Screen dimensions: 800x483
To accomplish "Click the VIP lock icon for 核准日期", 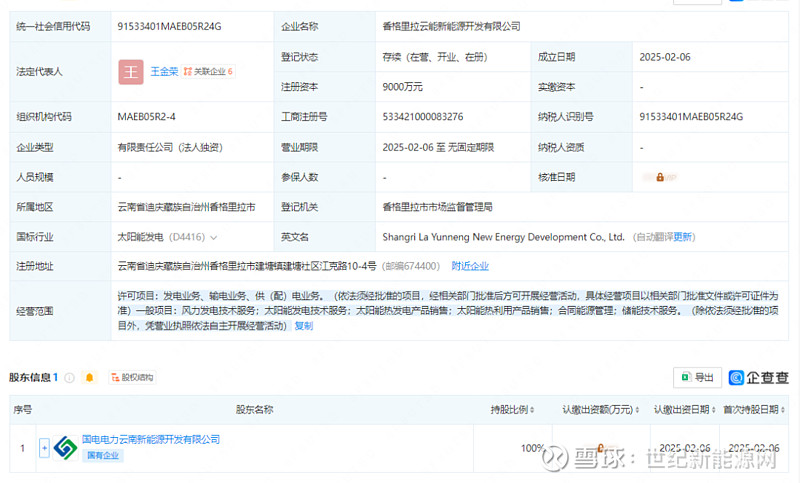I will pyautogui.click(x=660, y=177).
